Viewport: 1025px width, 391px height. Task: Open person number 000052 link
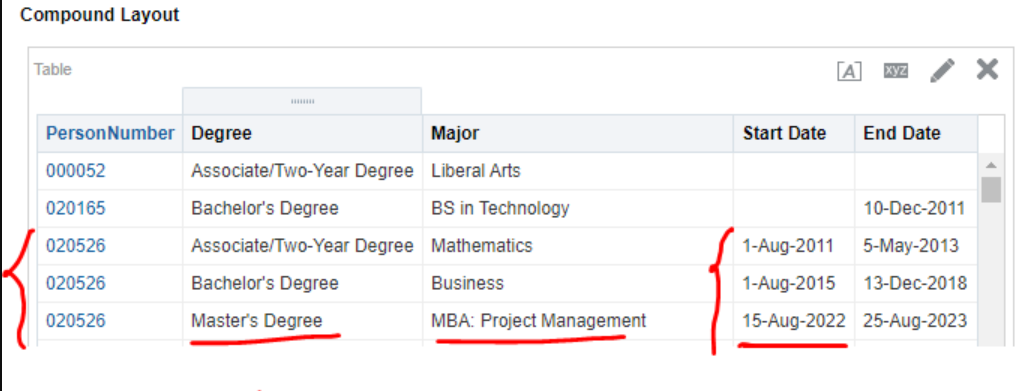pyautogui.click(x=76, y=171)
